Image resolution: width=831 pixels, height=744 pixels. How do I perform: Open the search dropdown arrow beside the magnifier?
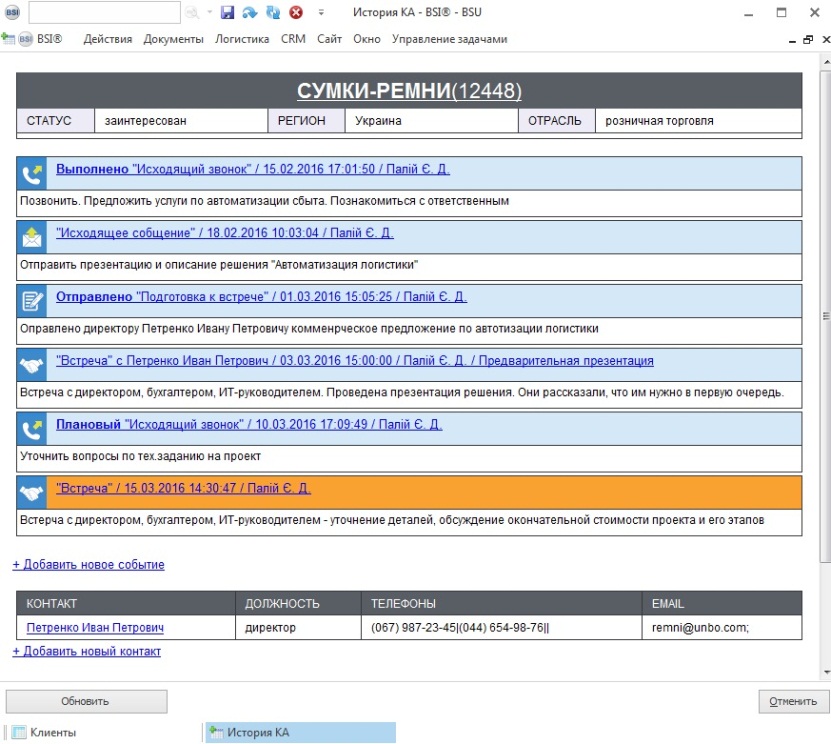click(210, 13)
